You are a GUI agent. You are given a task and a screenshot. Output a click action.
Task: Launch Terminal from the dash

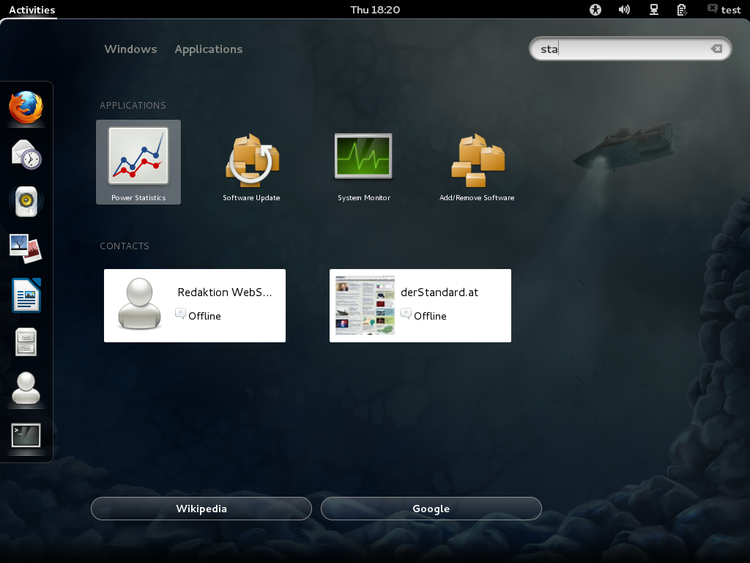click(26, 436)
